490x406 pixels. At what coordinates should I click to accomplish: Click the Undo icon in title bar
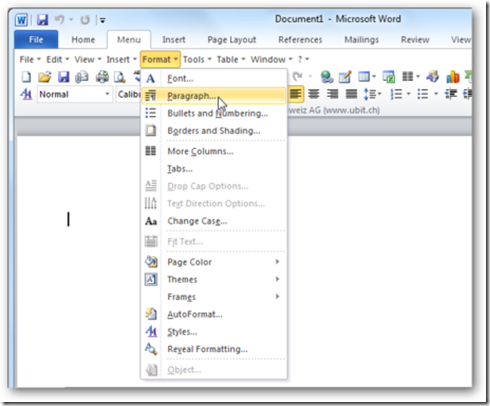tap(59, 20)
